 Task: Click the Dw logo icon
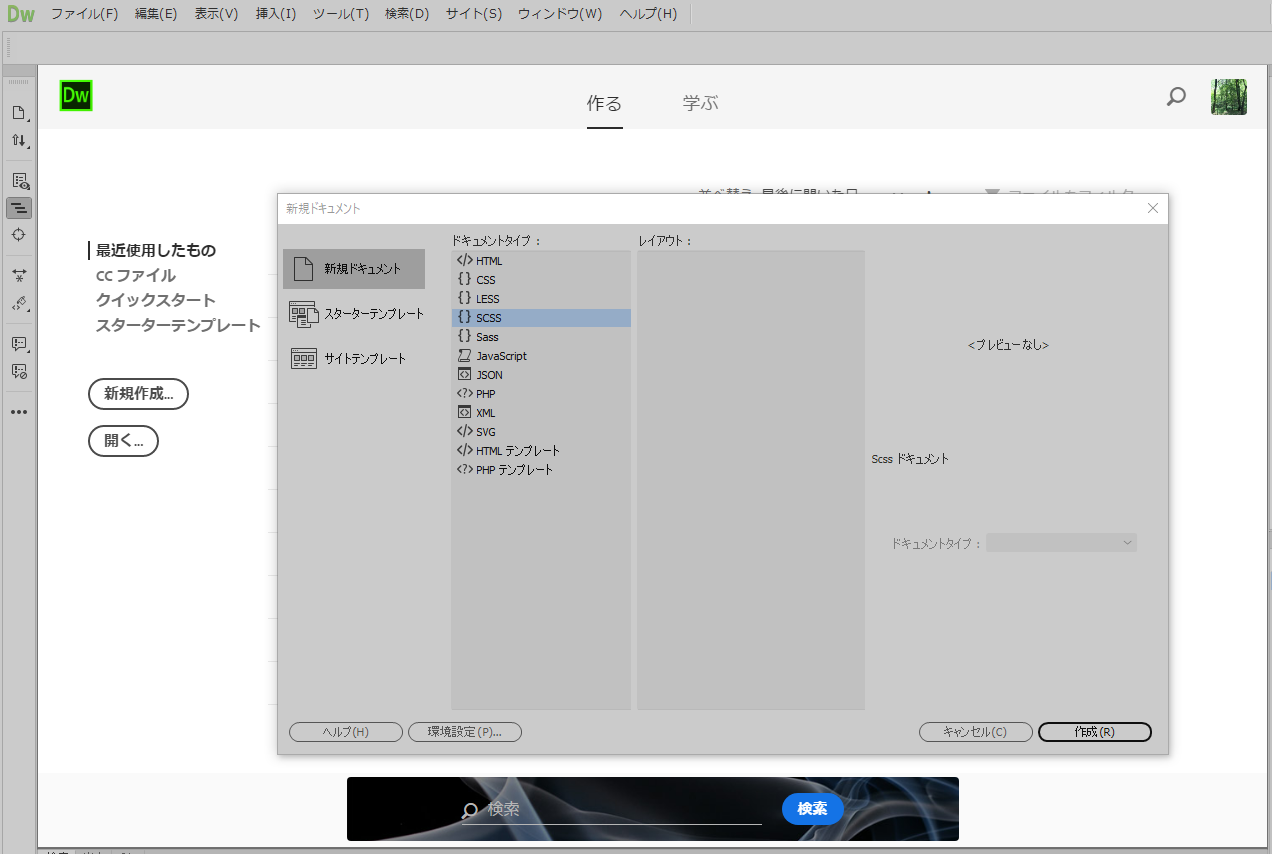pyautogui.click(x=76, y=97)
